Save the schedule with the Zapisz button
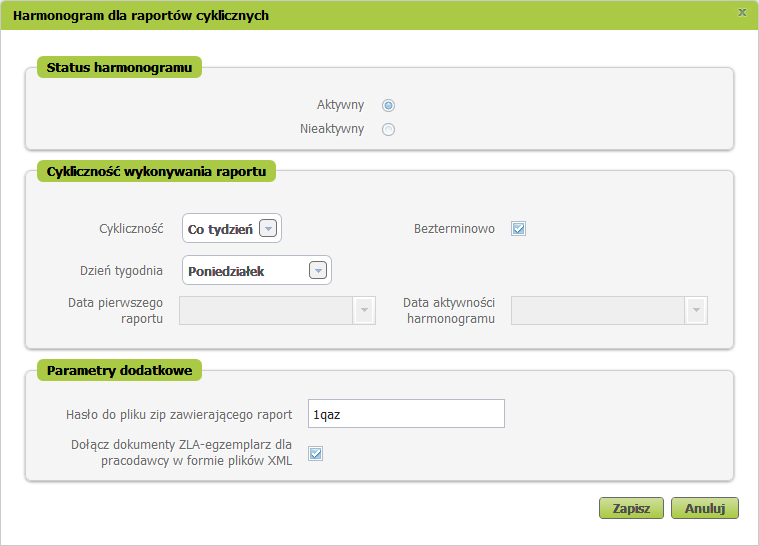The image size is (759, 546). [631, 508]
